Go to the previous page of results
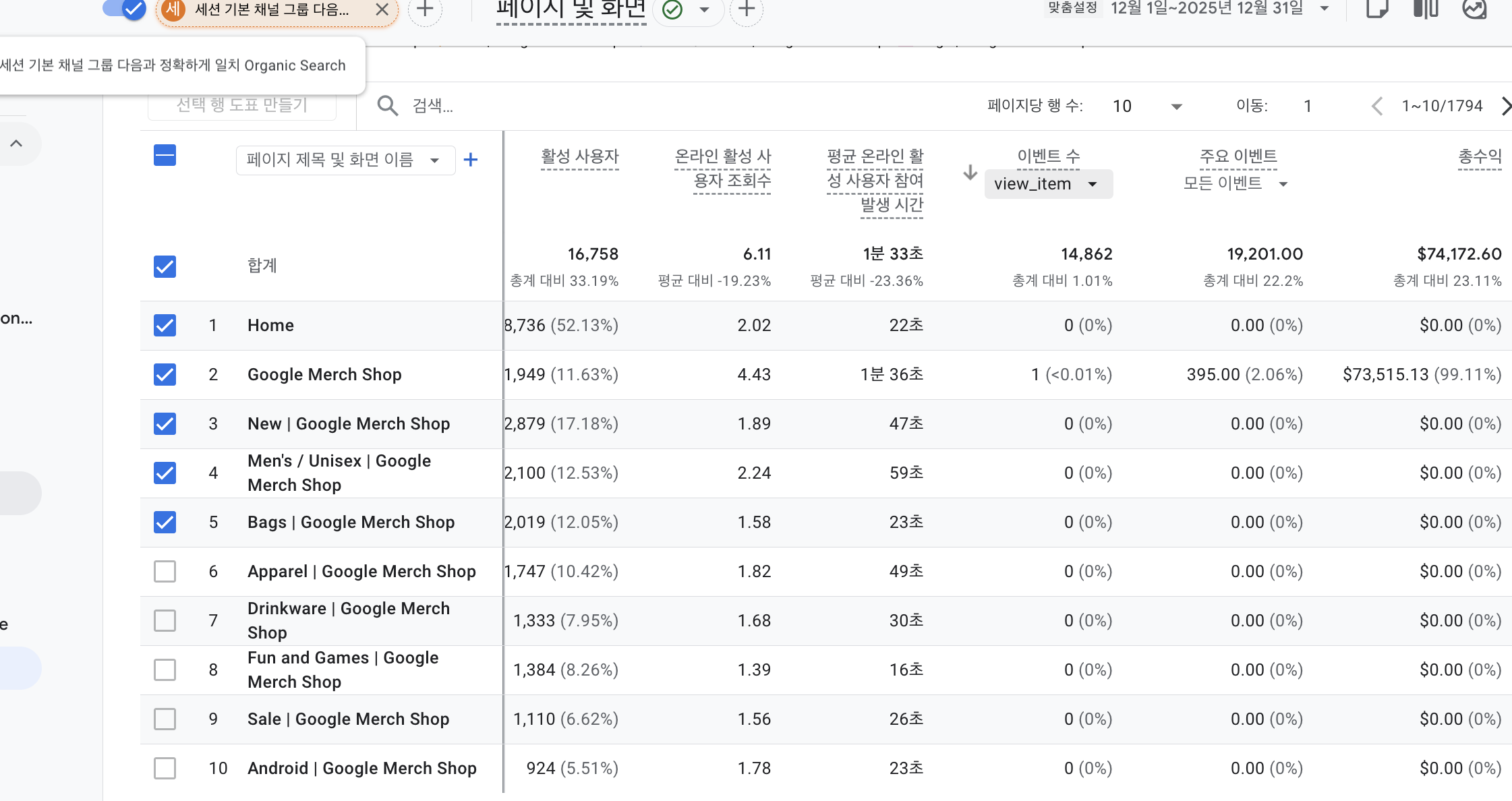Viewport: 1512px width, 801px height. pos(1377,106)
